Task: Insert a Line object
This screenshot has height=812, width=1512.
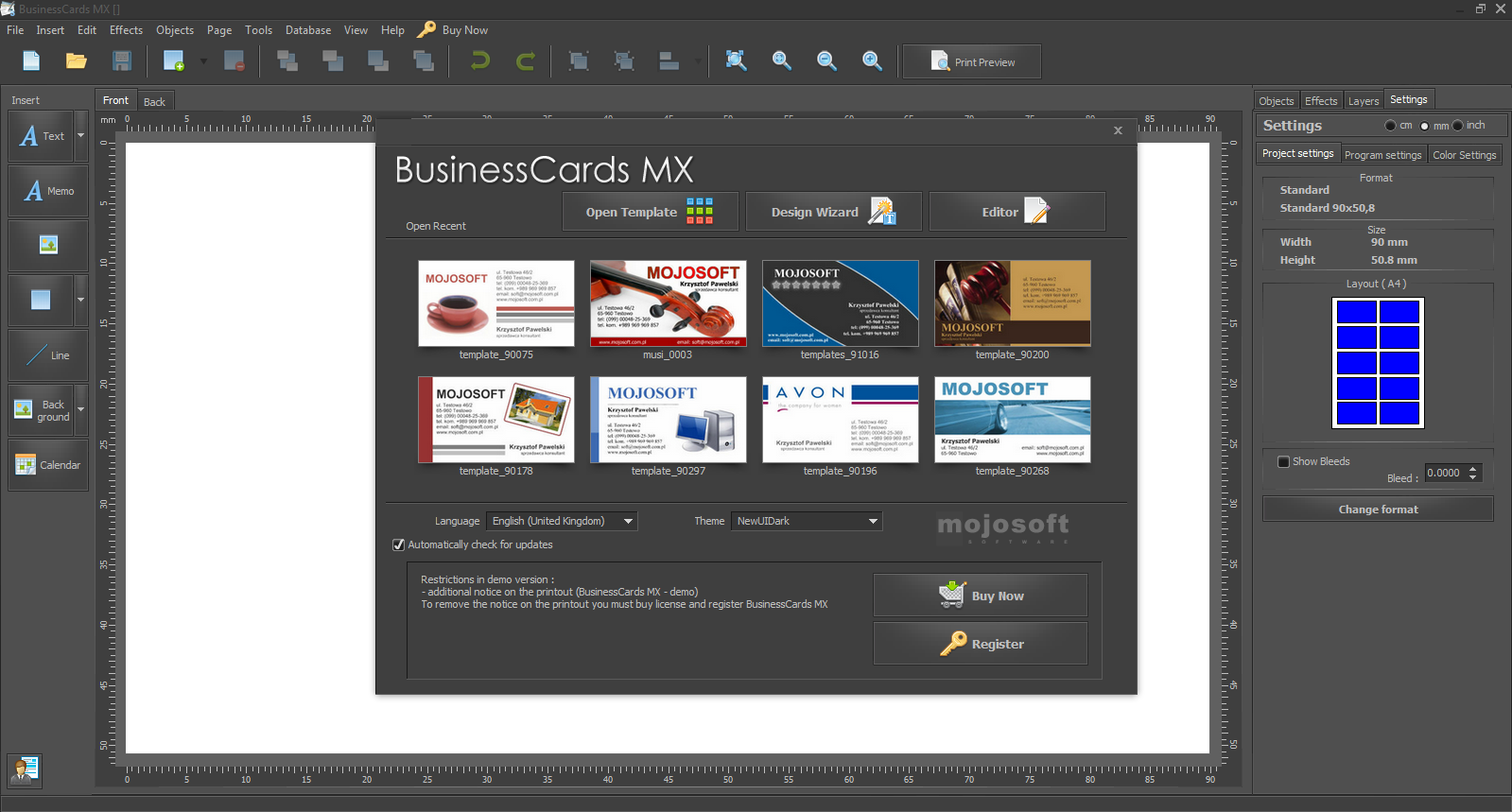Action: [x=48, y=355]
